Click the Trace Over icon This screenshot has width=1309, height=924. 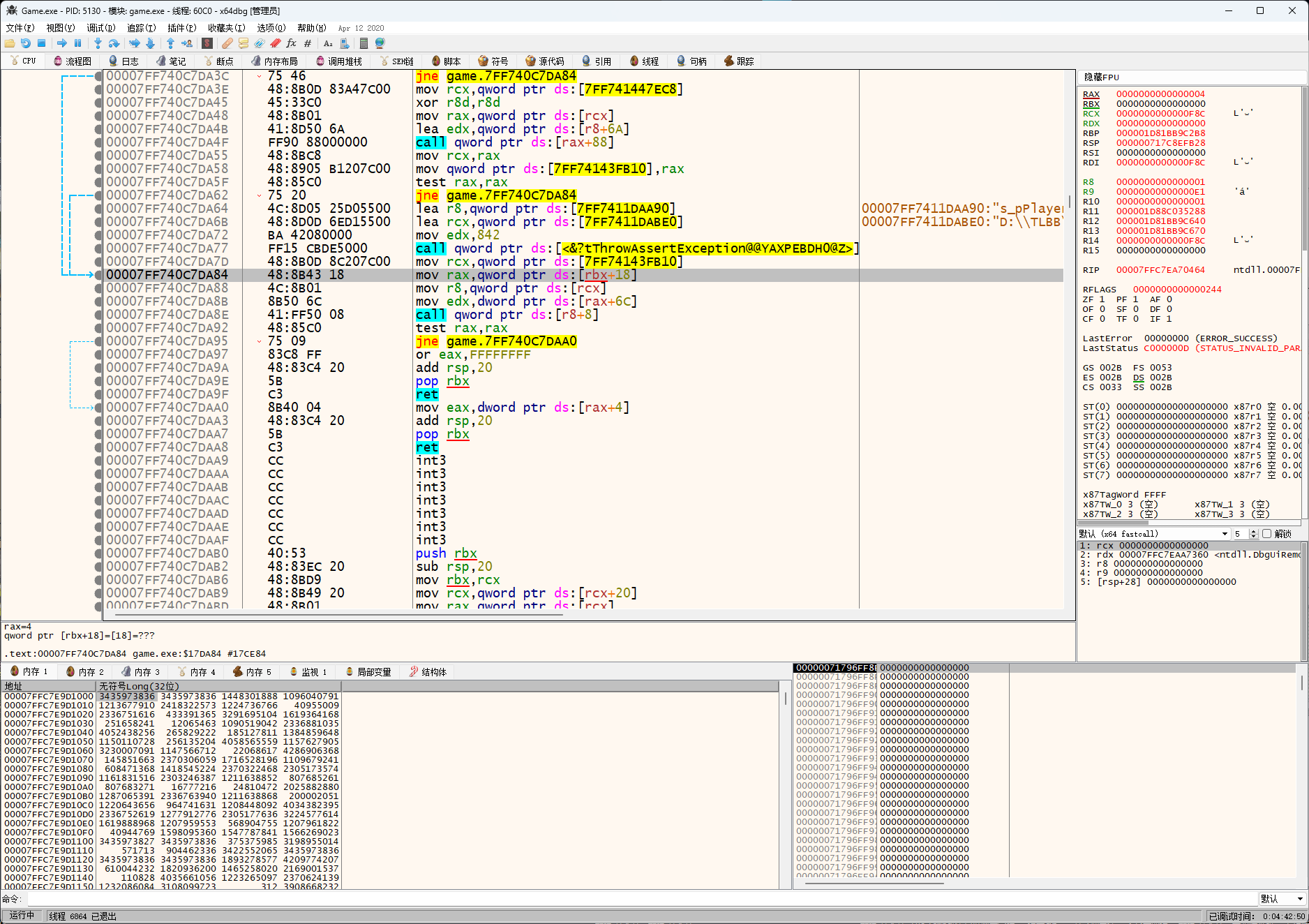150,43
